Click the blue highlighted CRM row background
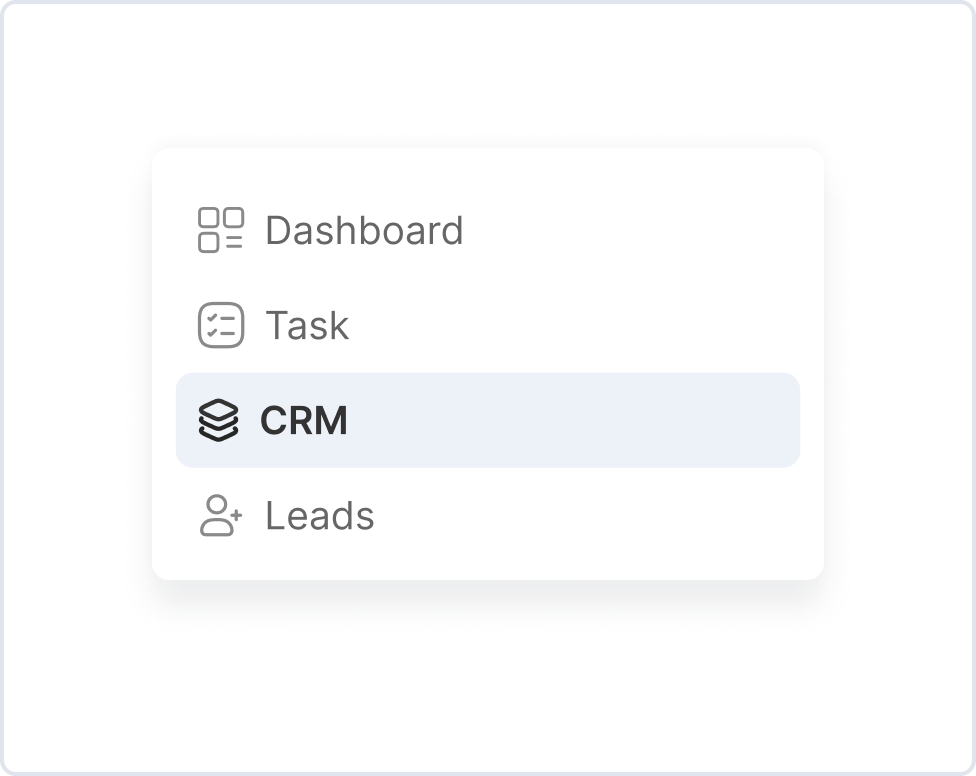The image size is (976, 776). [x=580, y=420]
